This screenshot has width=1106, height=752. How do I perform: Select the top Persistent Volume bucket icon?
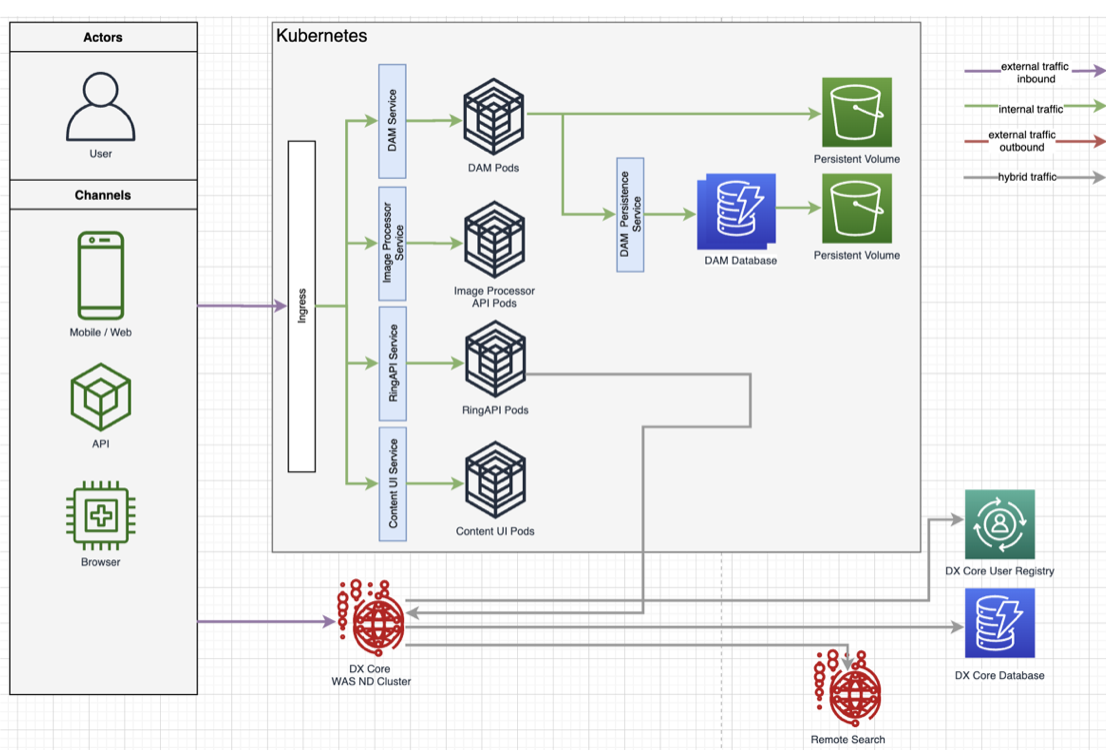(x=855, y=113)
